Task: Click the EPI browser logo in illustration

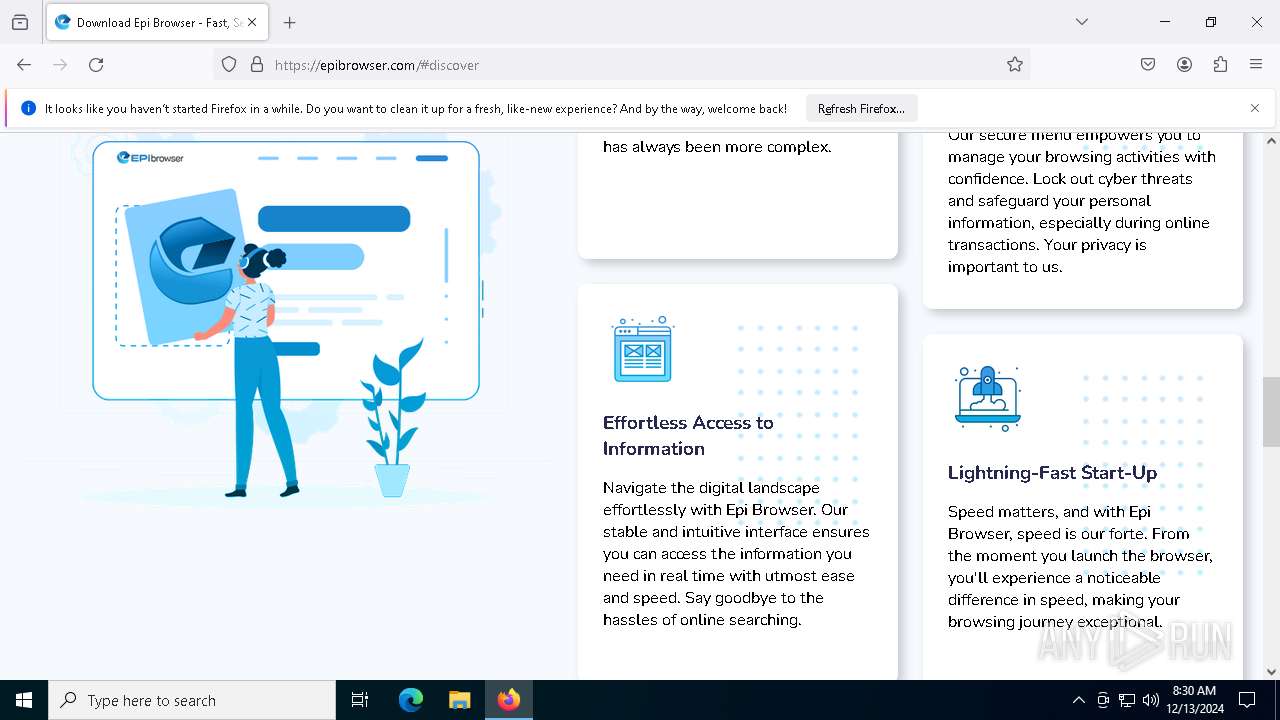Action: click(150, 157)
